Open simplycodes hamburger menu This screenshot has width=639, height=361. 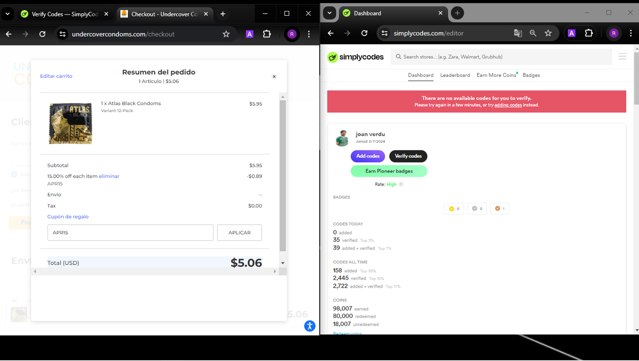[x=622, y=57]
